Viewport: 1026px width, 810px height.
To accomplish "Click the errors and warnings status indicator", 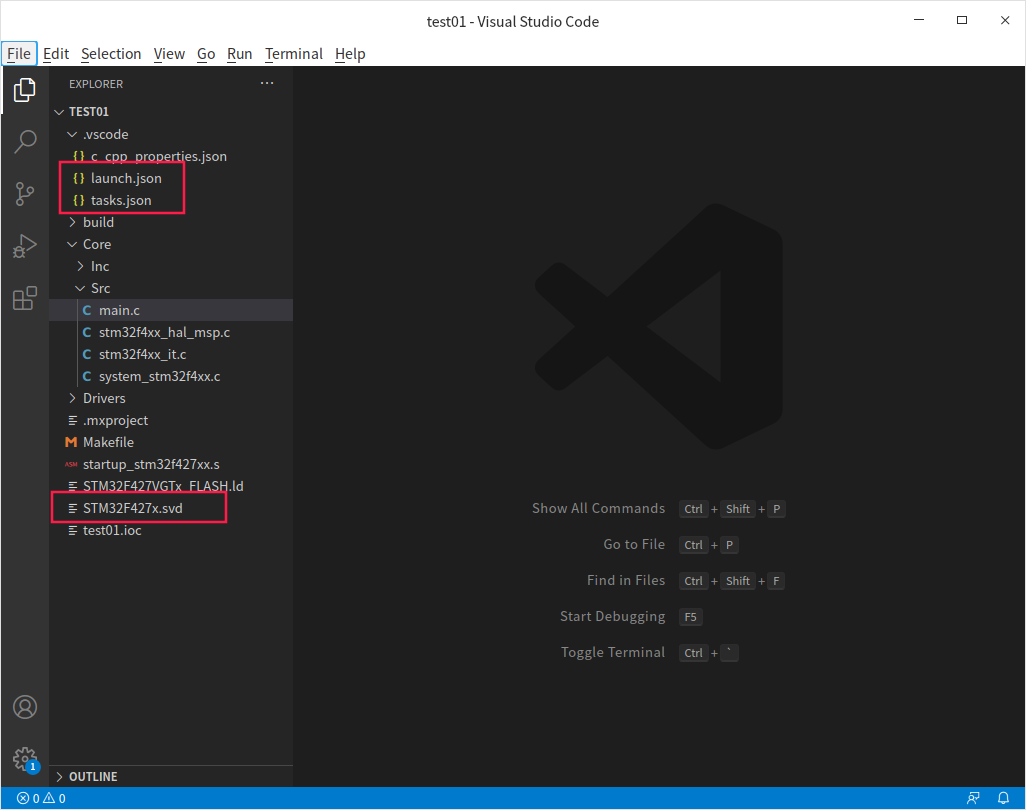I will tap(41, 798).
